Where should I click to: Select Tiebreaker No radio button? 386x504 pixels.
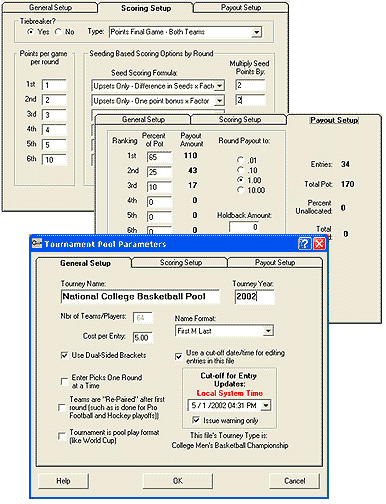coord(58,32)
